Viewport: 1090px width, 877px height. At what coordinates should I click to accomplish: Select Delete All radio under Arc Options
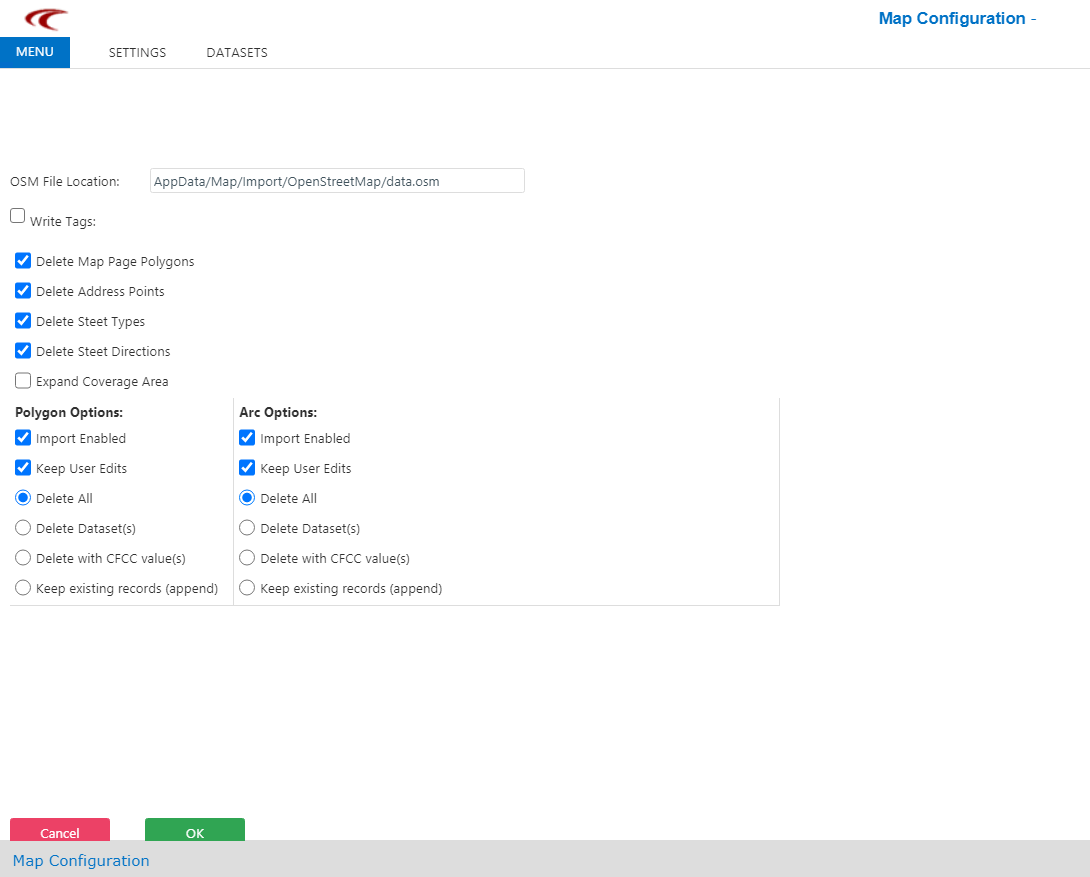[x=247, y=498]
